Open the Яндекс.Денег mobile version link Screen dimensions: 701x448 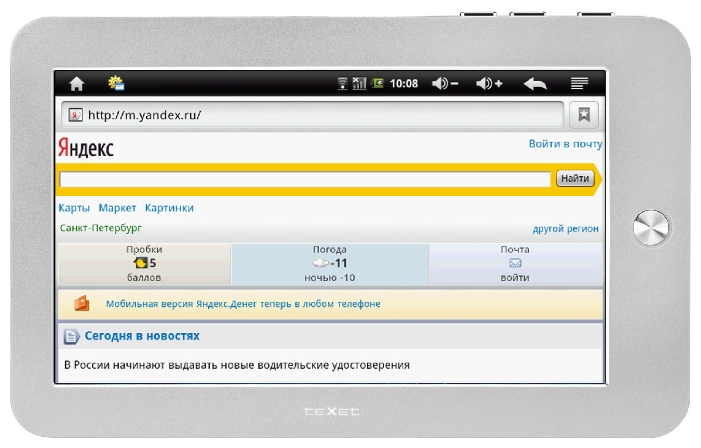(x=243, y=304)
